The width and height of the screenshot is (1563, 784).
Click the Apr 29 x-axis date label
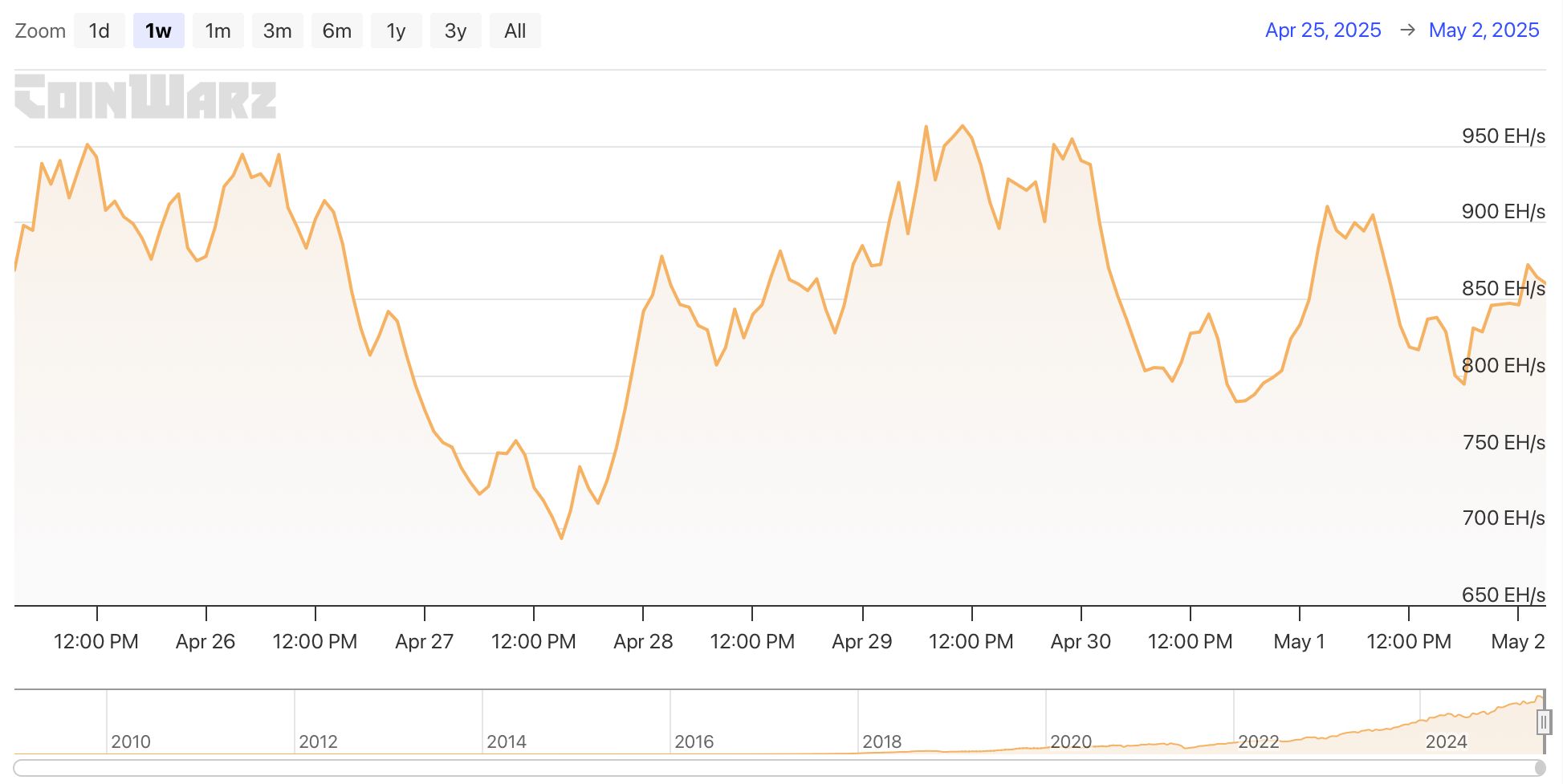coord(861,642)
